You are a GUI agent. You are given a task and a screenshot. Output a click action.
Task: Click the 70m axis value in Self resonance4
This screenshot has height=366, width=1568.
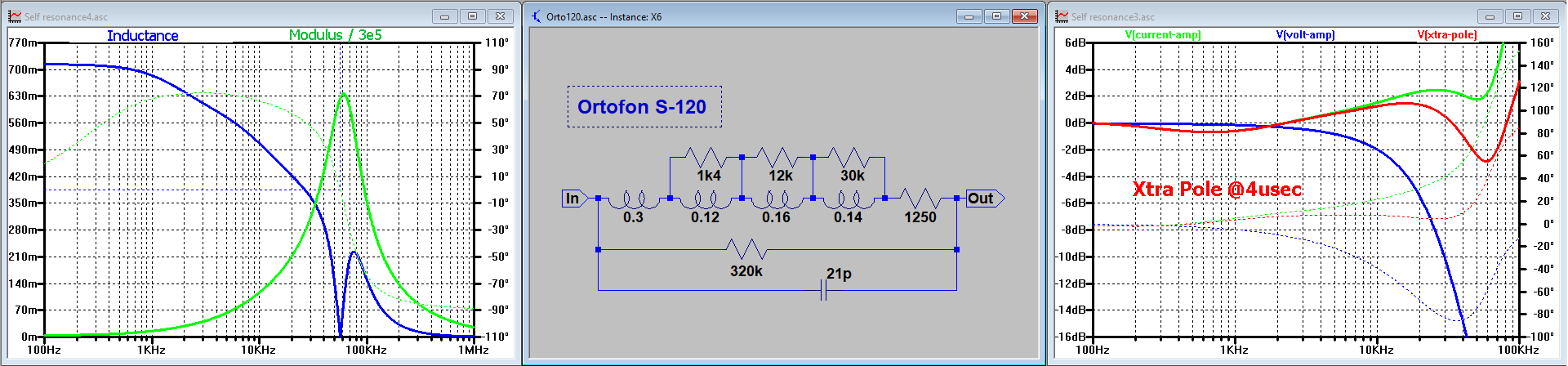pos(26,310)
